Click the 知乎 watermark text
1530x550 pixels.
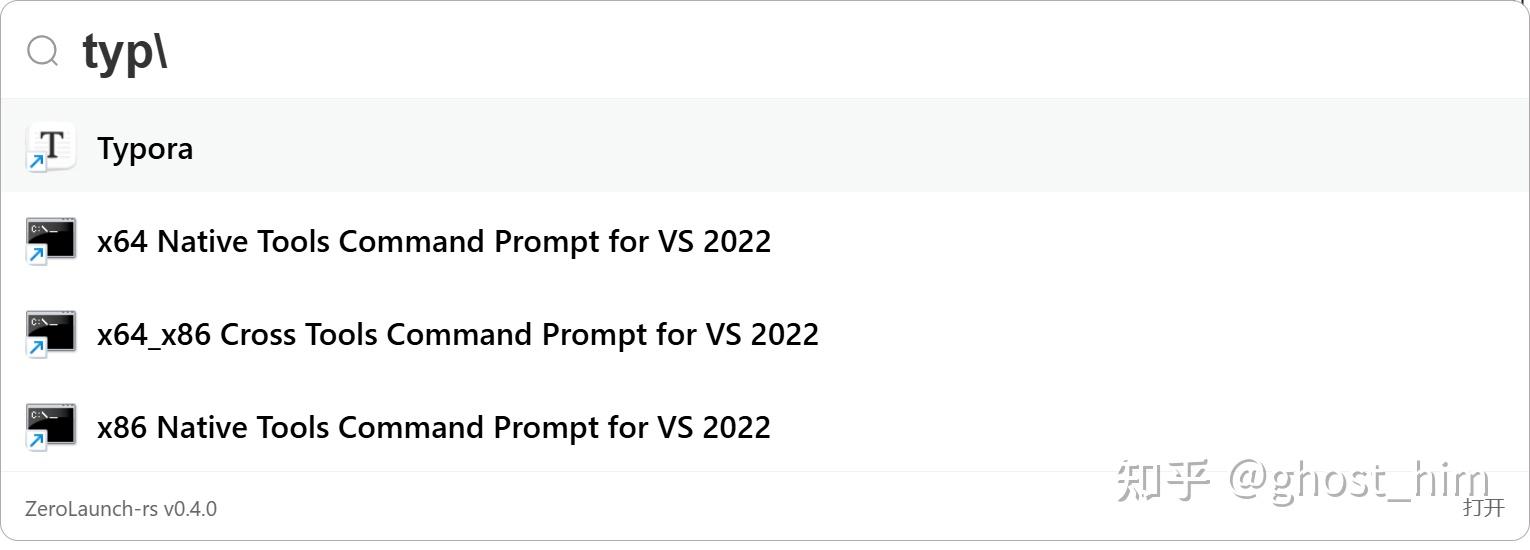click(x=1163, y=480)
